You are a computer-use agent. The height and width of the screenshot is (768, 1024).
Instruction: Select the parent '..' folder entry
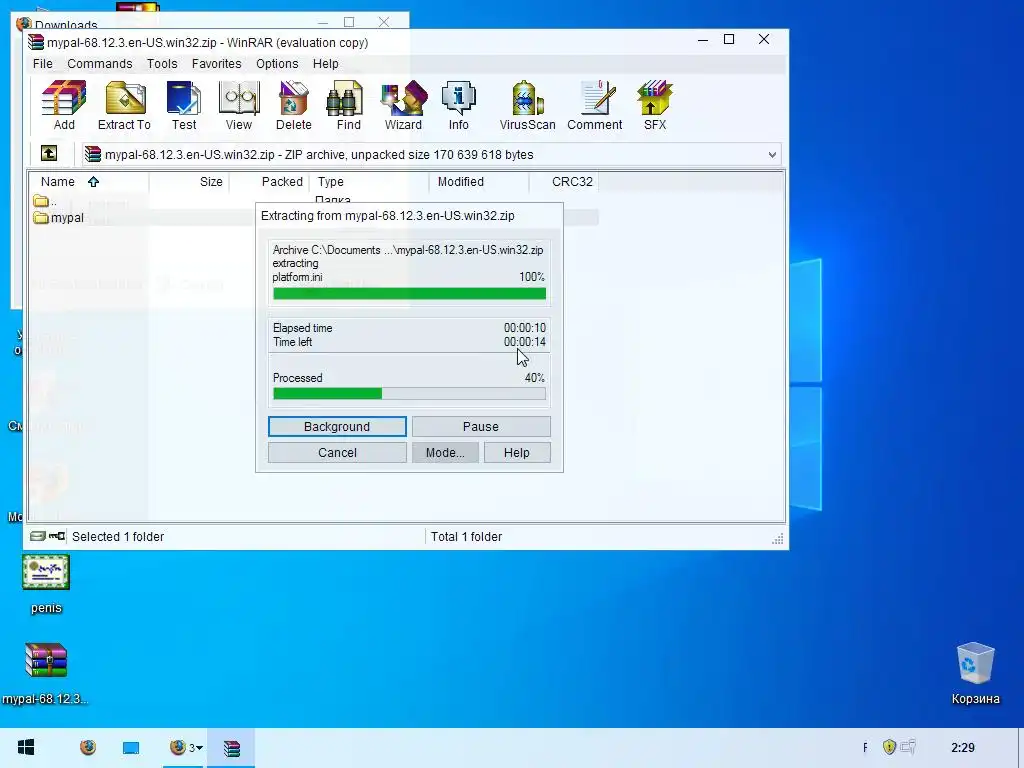pos(44,201)
